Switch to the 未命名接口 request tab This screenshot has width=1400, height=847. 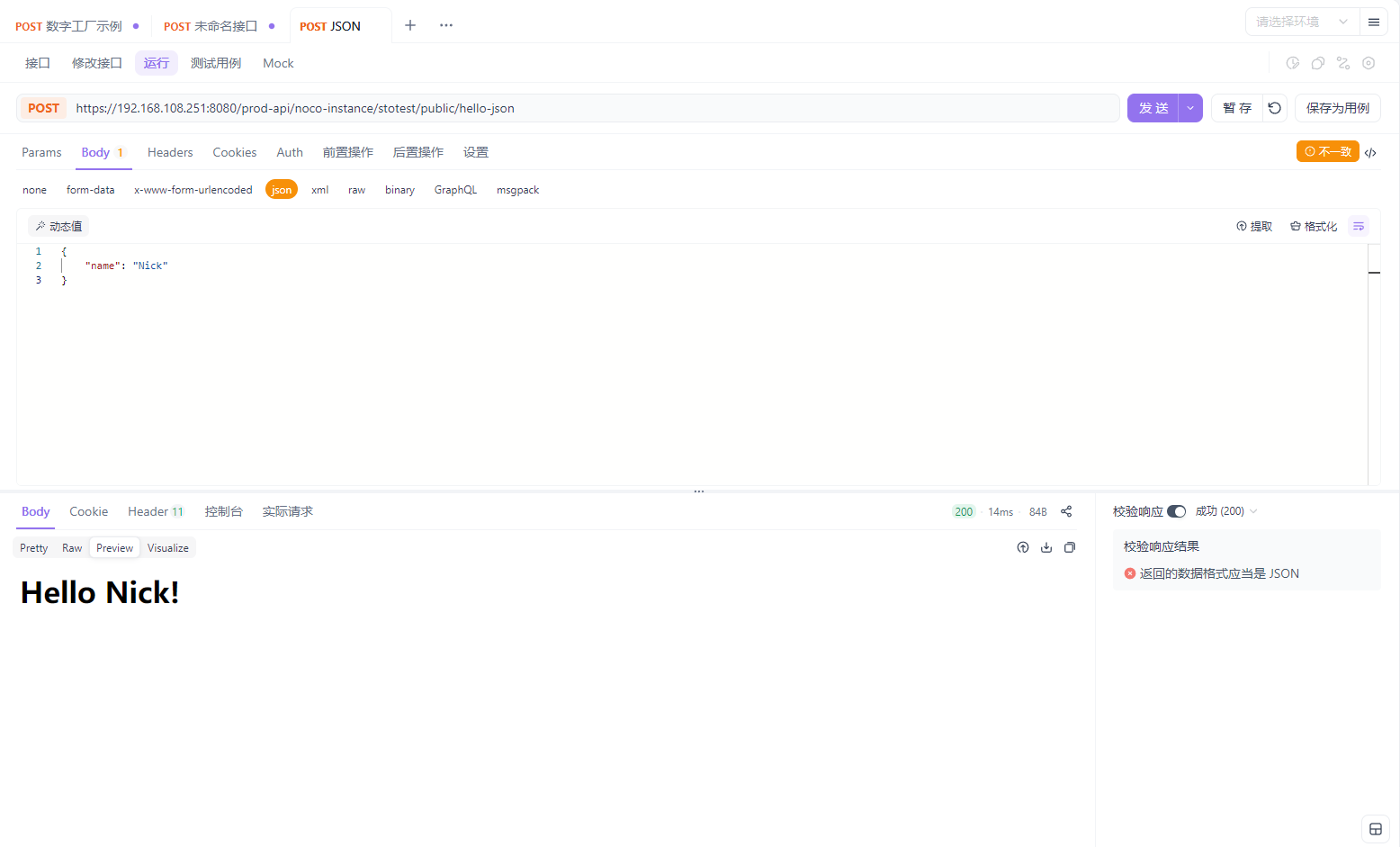(x=208, y=26)
